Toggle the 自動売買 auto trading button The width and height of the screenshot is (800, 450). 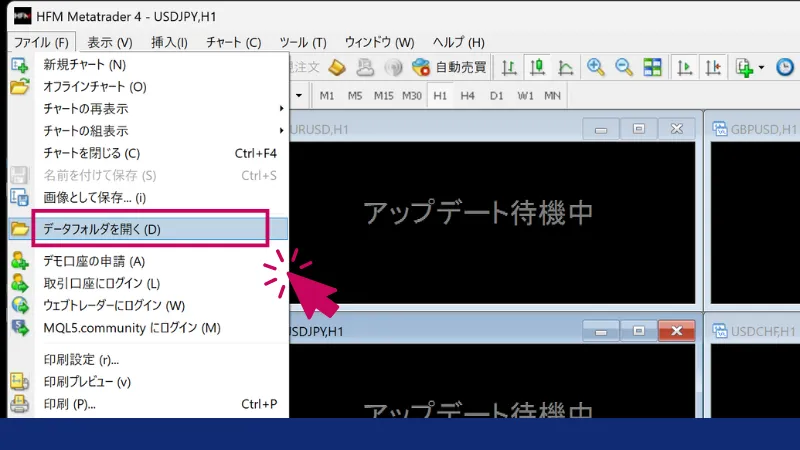(449, 68)
